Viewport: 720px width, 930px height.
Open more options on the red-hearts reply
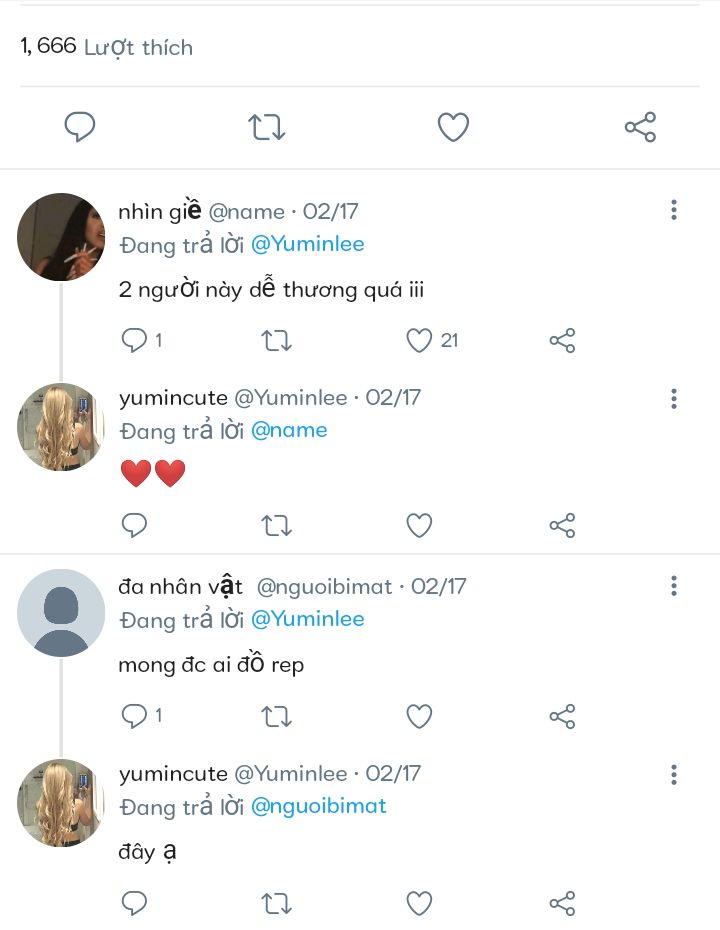click(674, 399)
